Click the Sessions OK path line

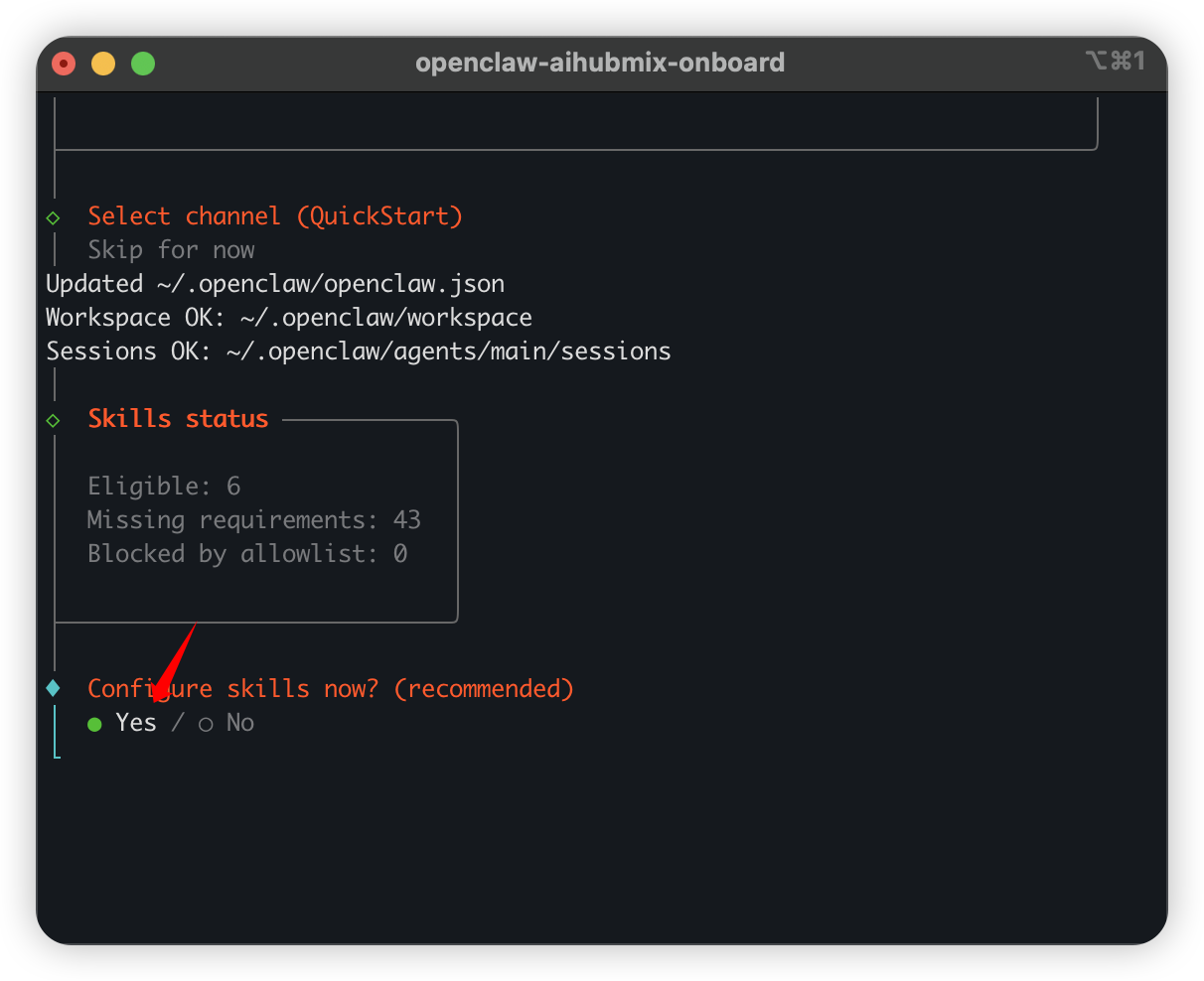pos(359,351)
